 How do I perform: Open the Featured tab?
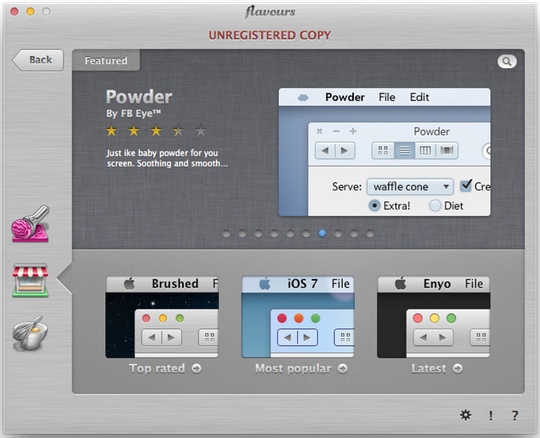(x=106, y=61)
